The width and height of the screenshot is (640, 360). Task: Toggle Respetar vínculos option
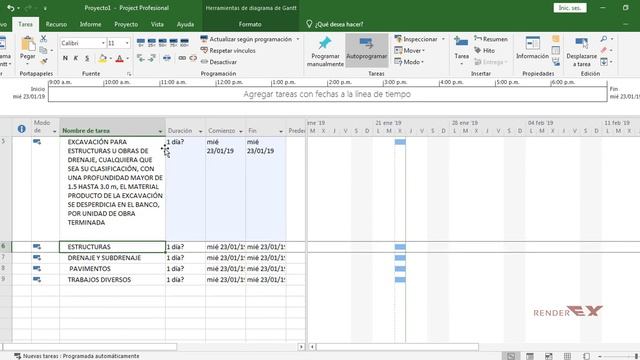(x=228, y=50)
